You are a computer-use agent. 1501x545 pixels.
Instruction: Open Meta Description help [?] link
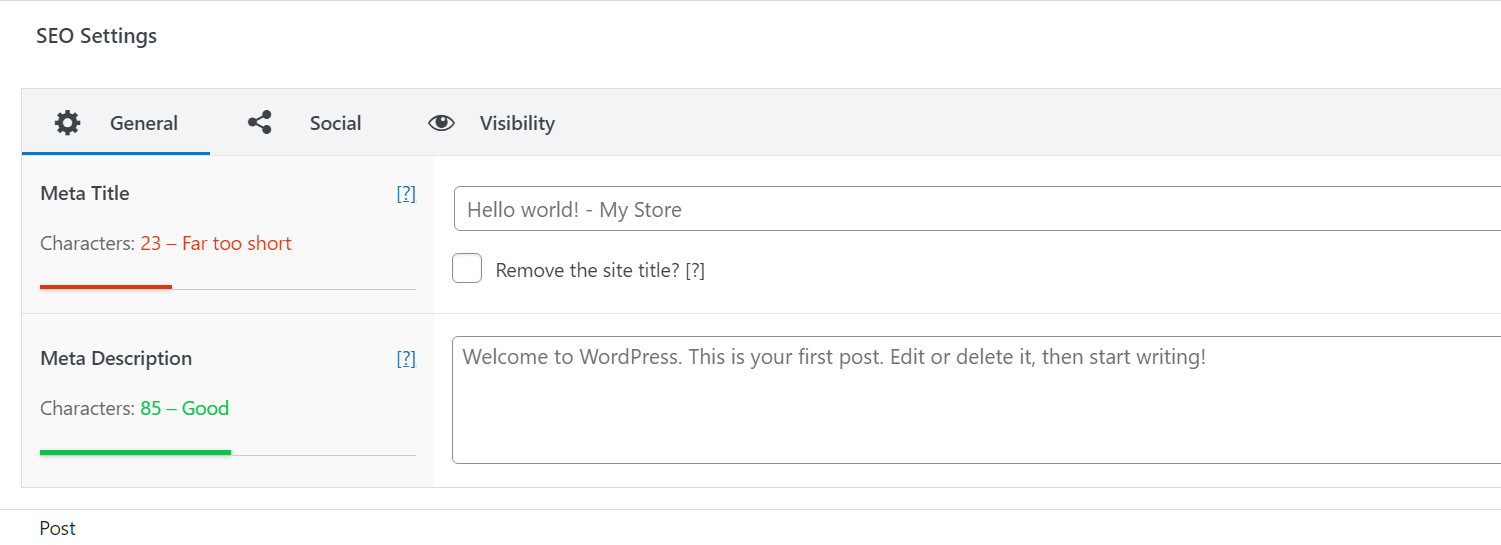coord(406,359)
